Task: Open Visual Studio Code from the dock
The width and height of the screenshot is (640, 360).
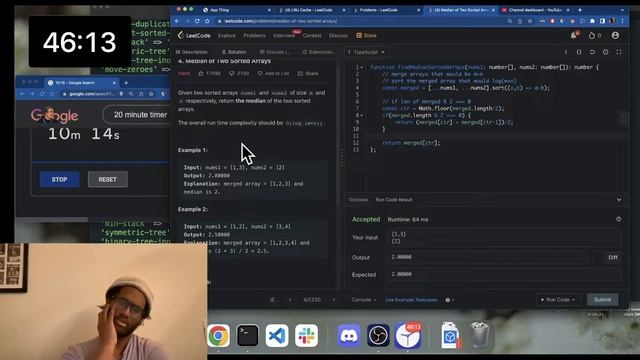Action: (277, 336)
